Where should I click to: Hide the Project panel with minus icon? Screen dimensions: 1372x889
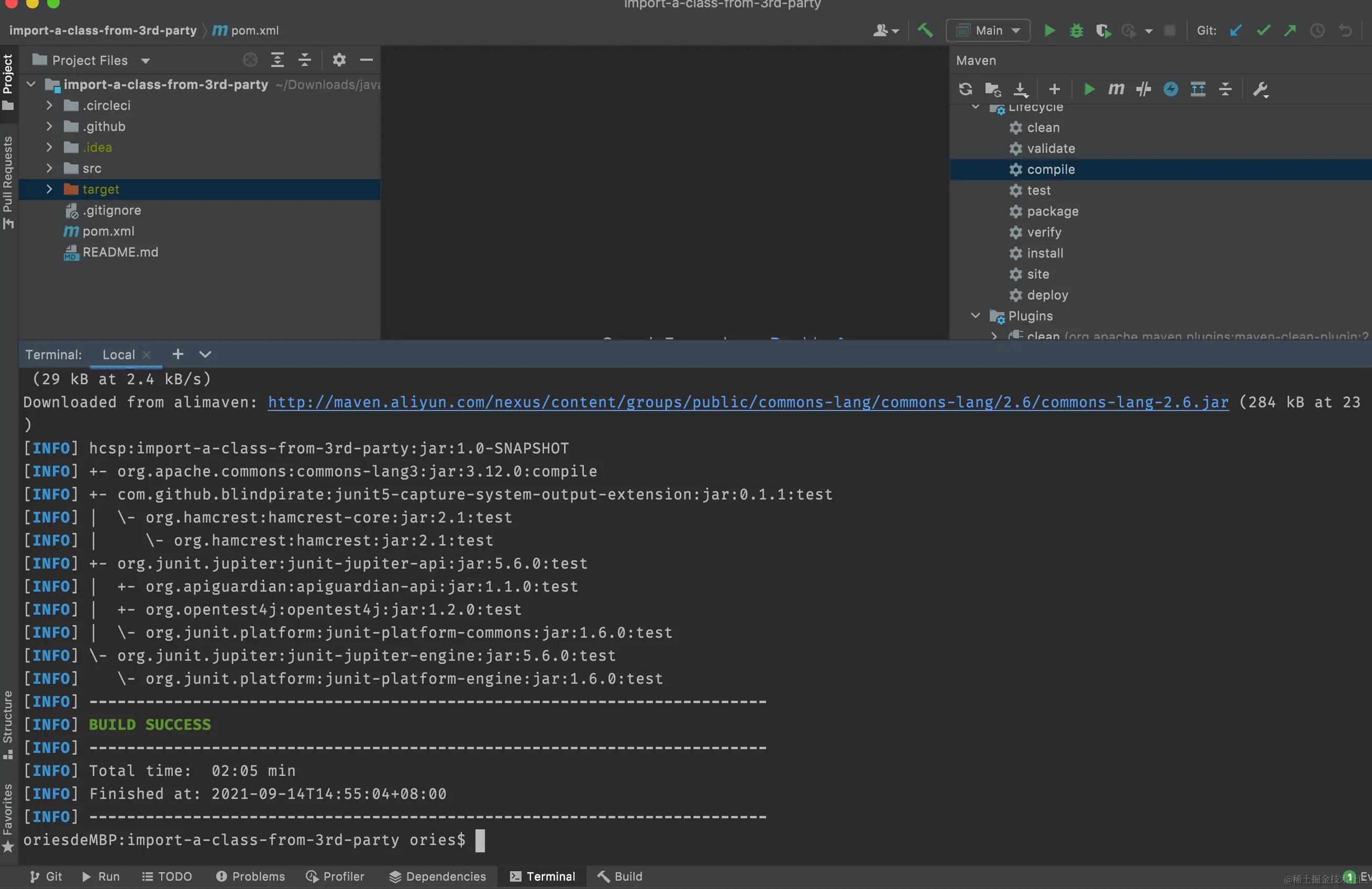[x=366, y=60]
